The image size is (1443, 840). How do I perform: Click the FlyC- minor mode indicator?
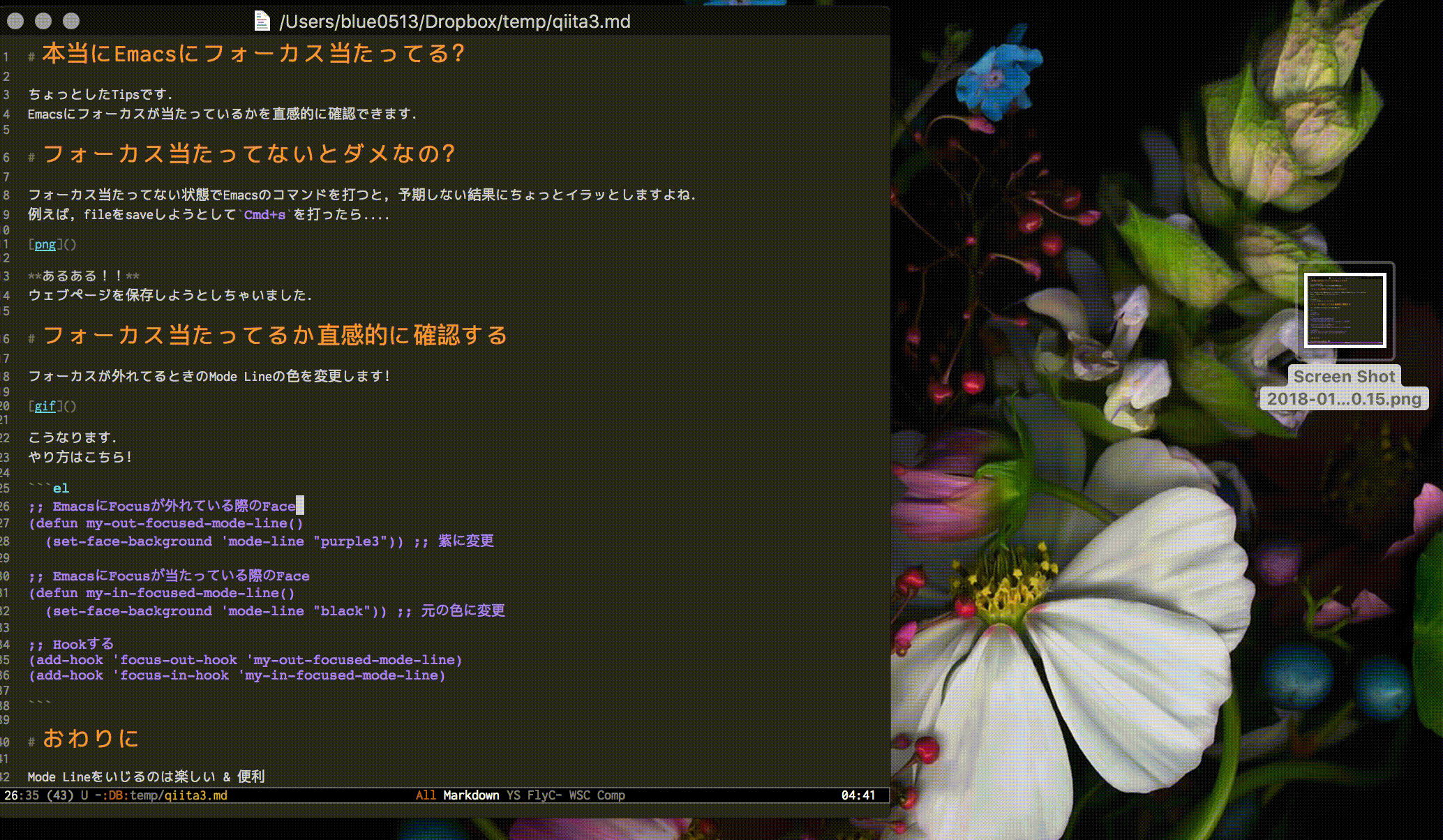pos(544,795)
